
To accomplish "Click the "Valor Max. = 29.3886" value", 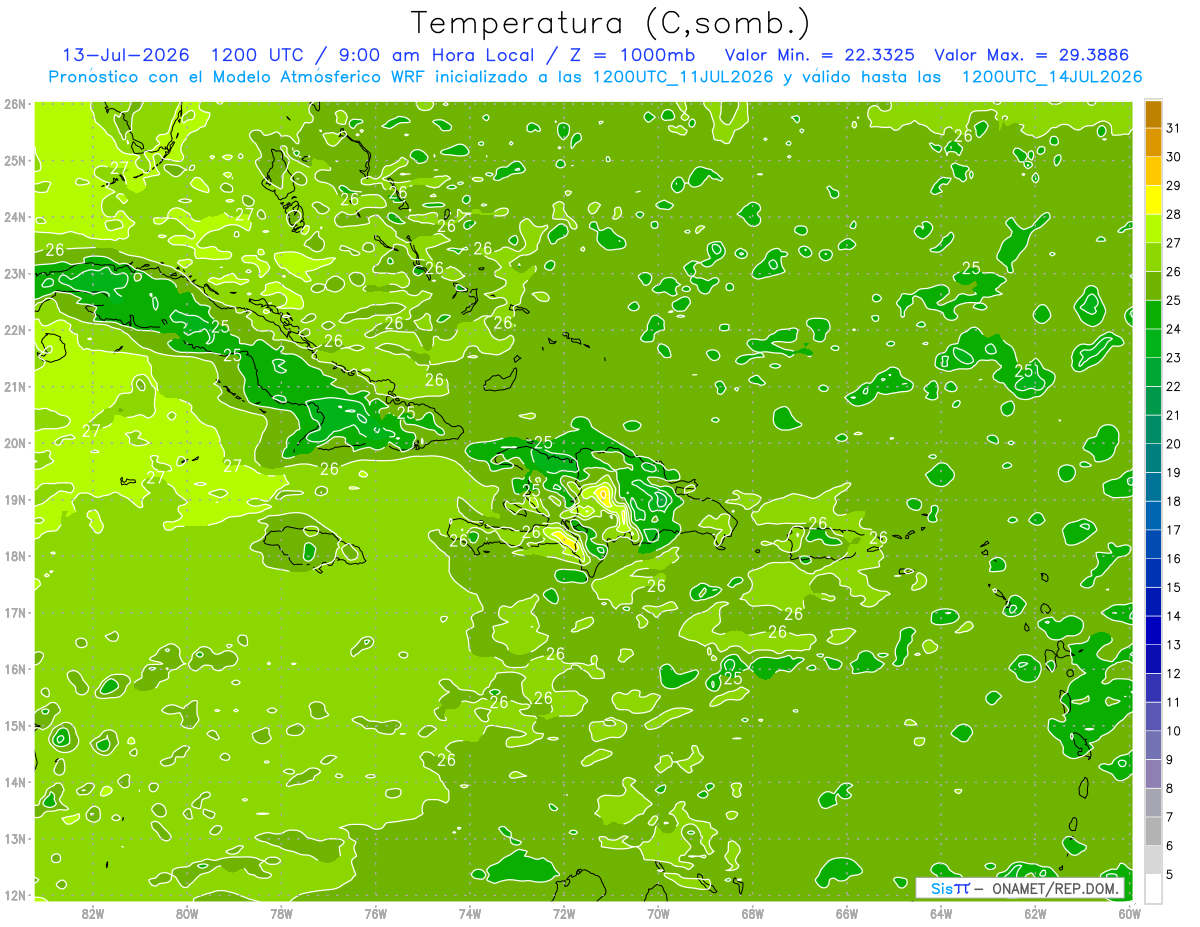I will (1034, 55).
